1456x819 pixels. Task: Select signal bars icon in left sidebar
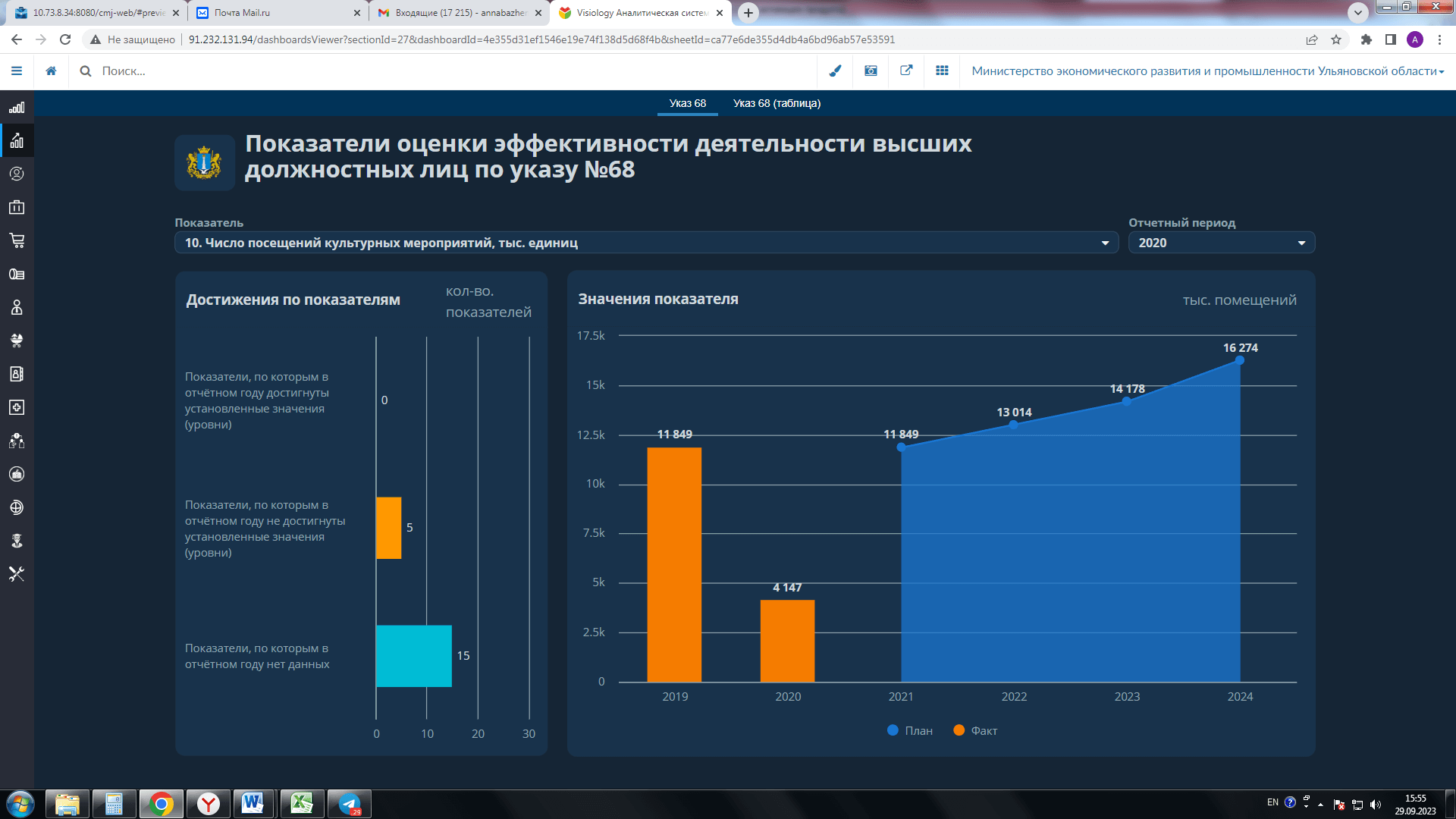[17, 108]
